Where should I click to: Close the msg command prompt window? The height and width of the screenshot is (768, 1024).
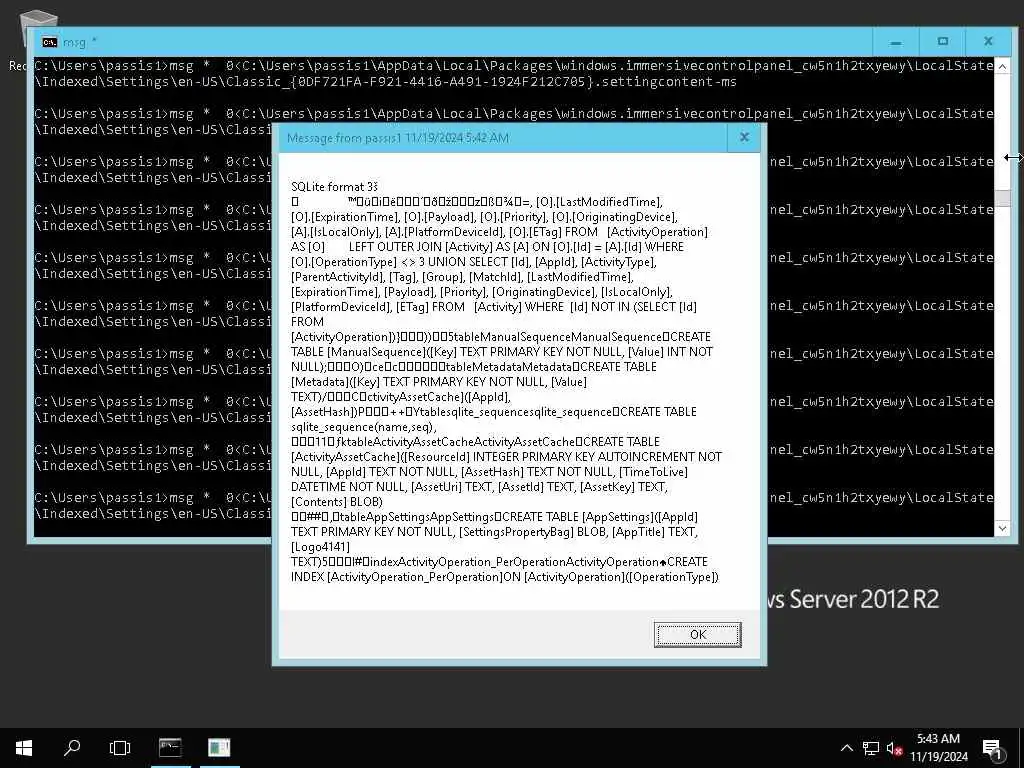click(989, 42)
